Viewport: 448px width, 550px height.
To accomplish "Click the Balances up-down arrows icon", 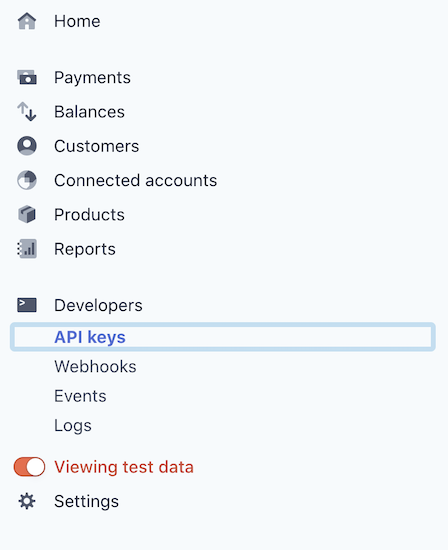I will point(27,112).
